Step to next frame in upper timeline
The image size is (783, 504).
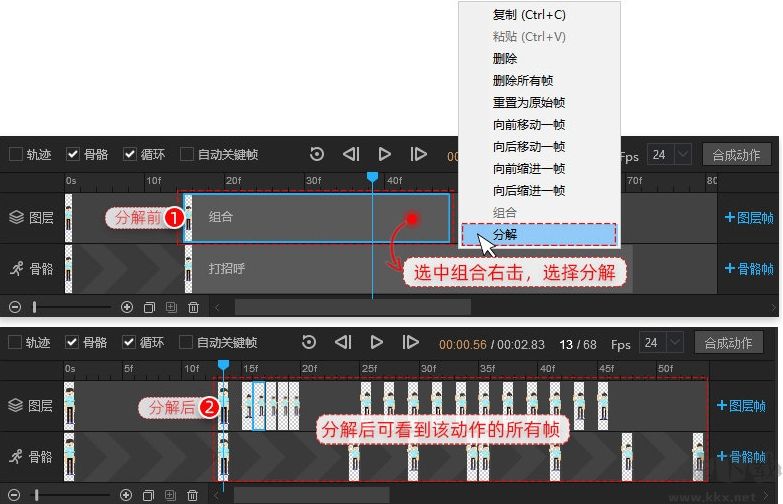[418, 154]
